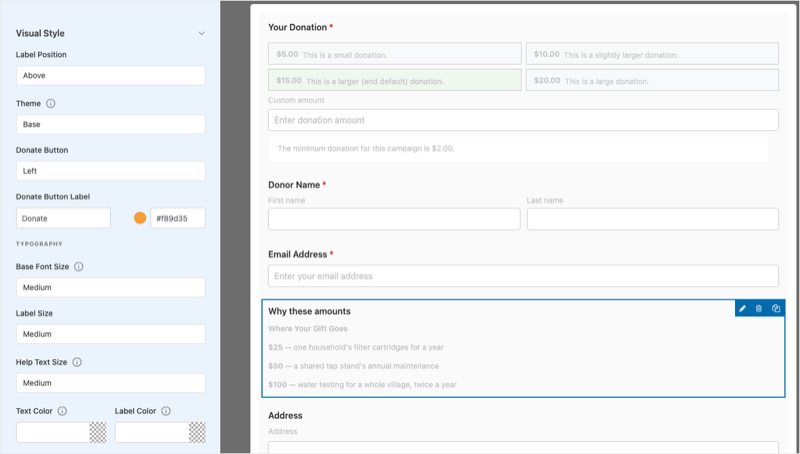Open the Label Position dropdown showing Above
The image size is (800, 454).
[111, 75]
